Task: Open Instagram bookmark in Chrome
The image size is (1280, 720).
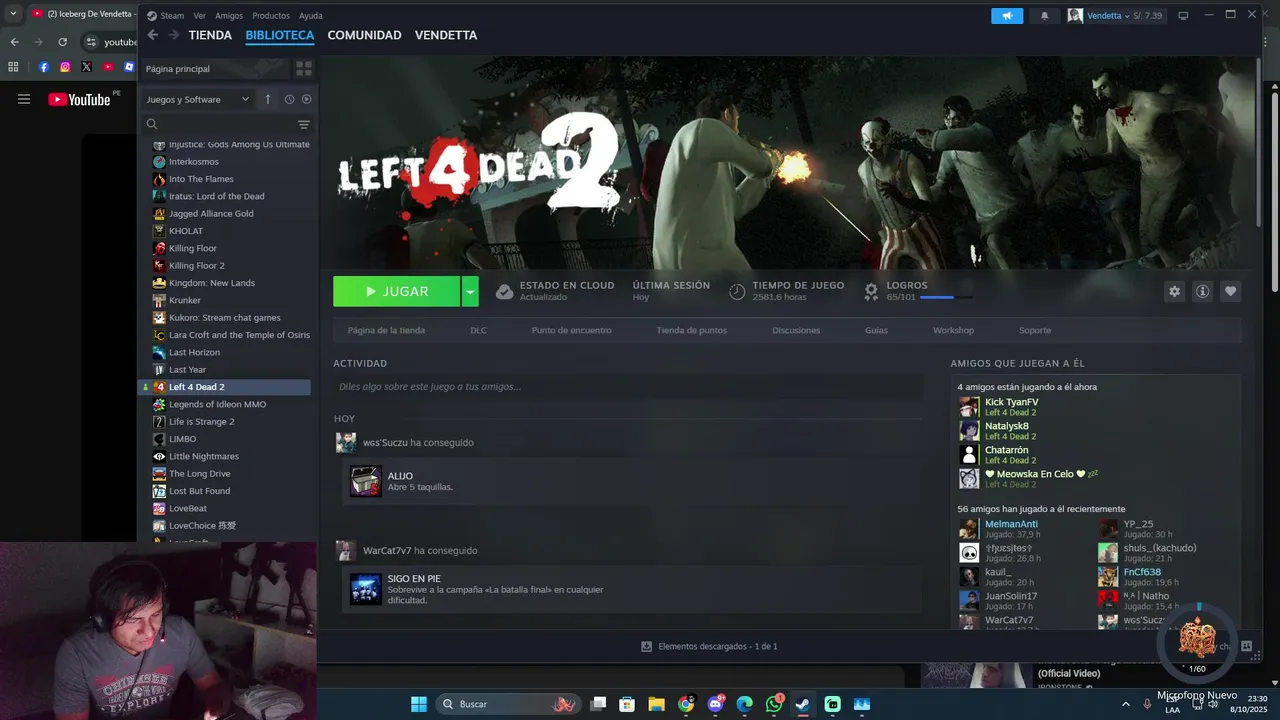Action: 65,67
